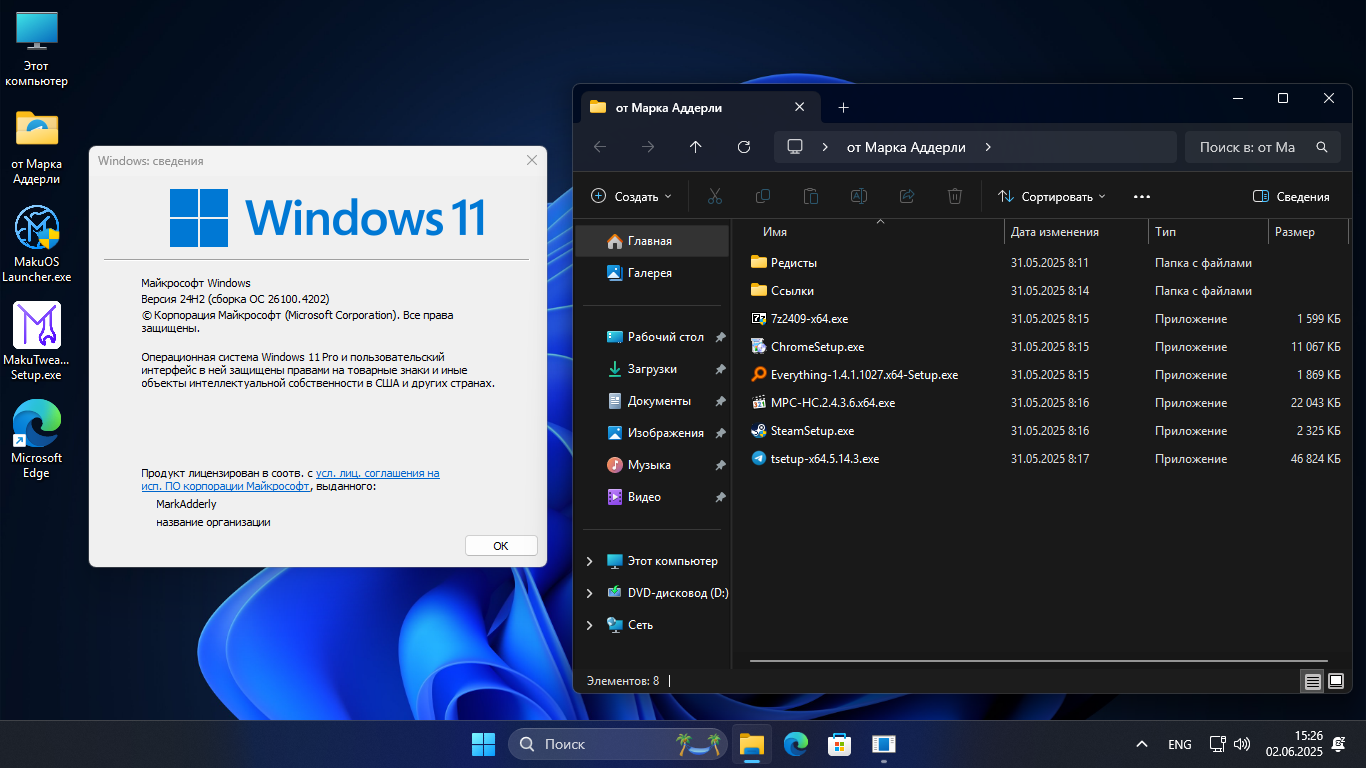This screenshot has width=1366, height=768.
Task: Select the Редисты folder row
Action: 1044,263
